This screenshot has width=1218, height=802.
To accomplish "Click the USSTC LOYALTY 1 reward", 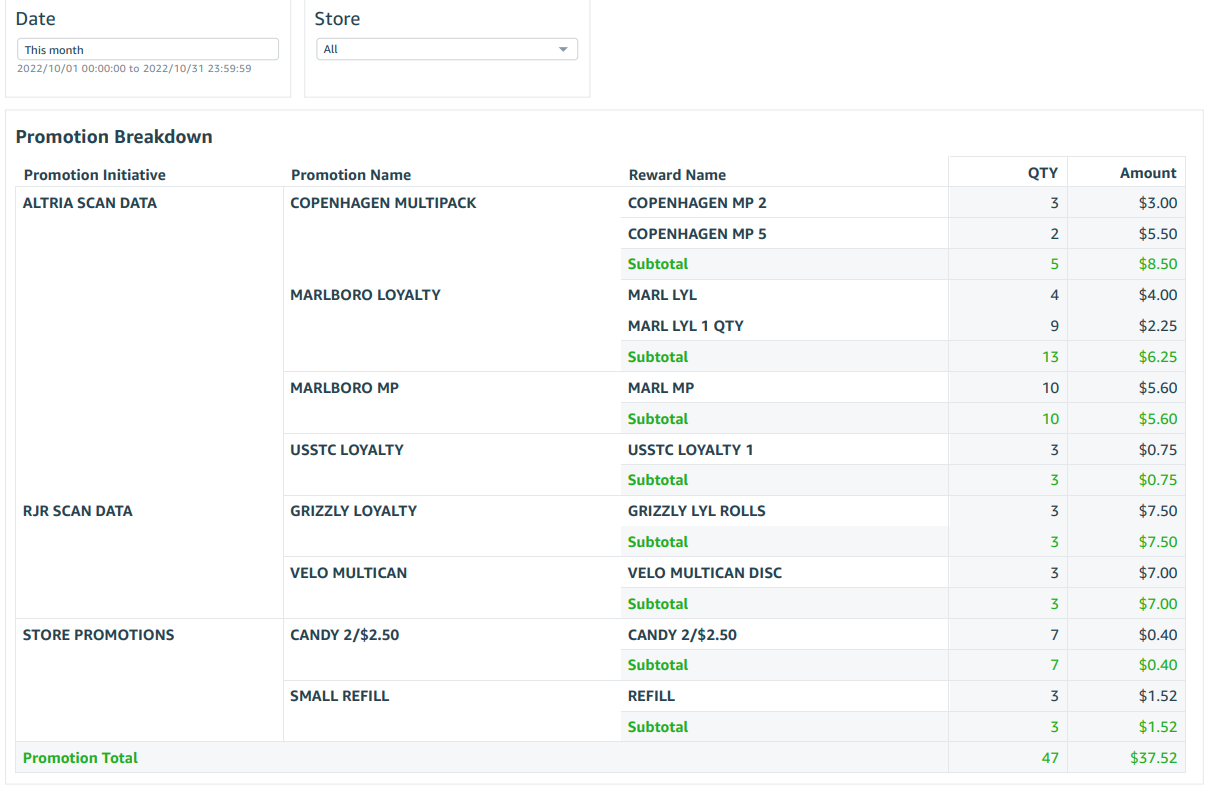I will [x=691, y=450].
